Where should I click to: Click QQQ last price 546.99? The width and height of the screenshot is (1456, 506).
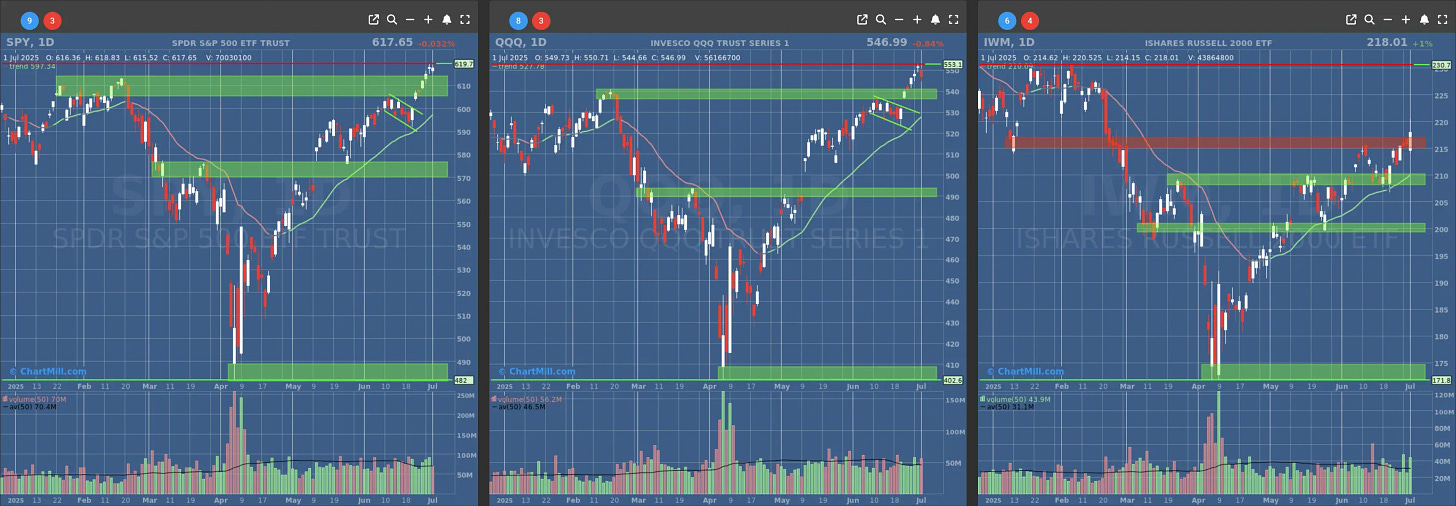[886, 42]
